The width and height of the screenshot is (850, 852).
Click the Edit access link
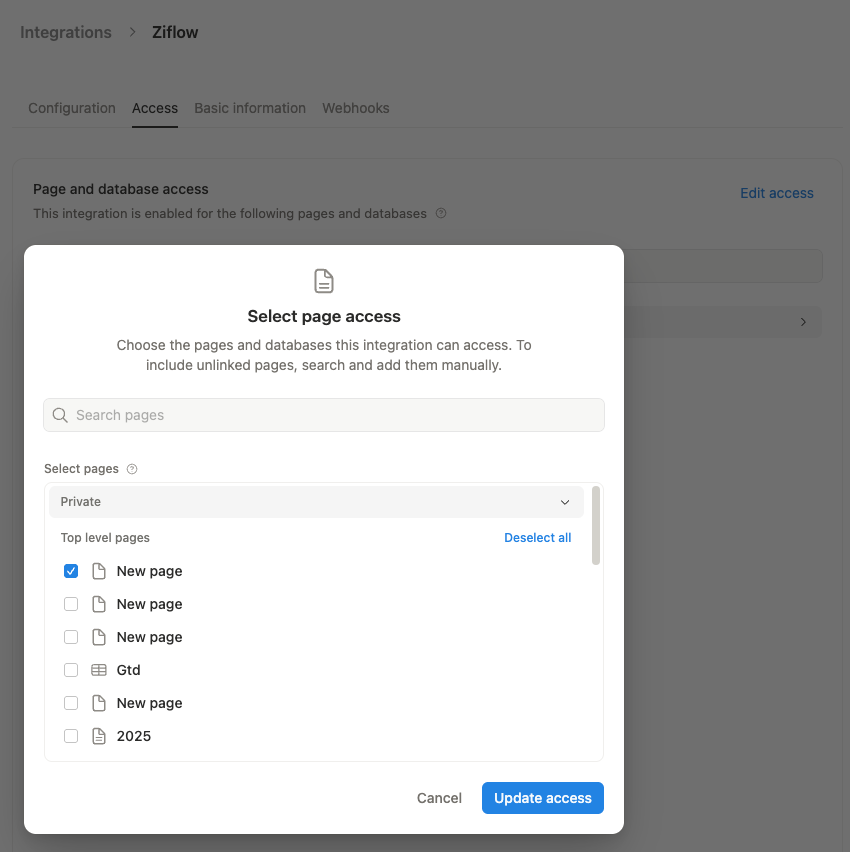tap(777, 193)
